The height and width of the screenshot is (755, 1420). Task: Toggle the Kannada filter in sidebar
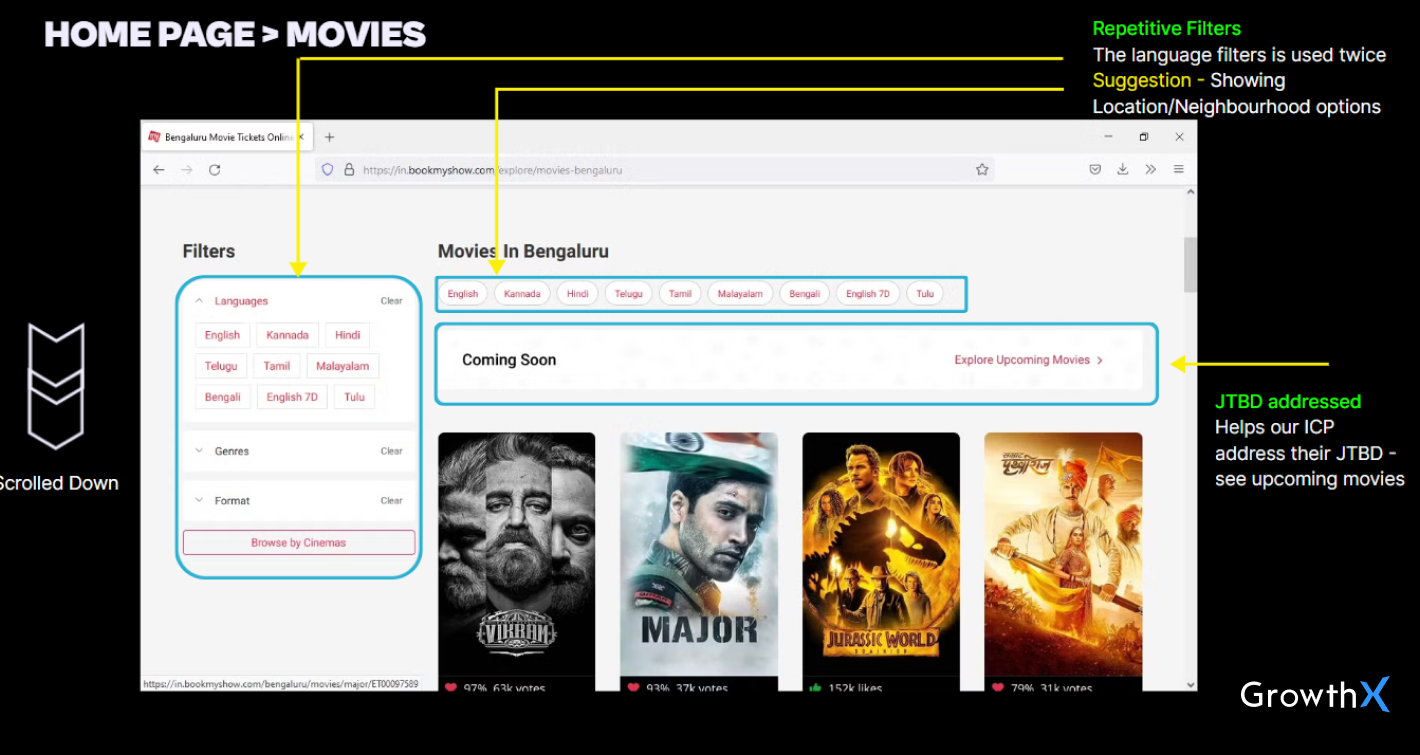[287, 335]
